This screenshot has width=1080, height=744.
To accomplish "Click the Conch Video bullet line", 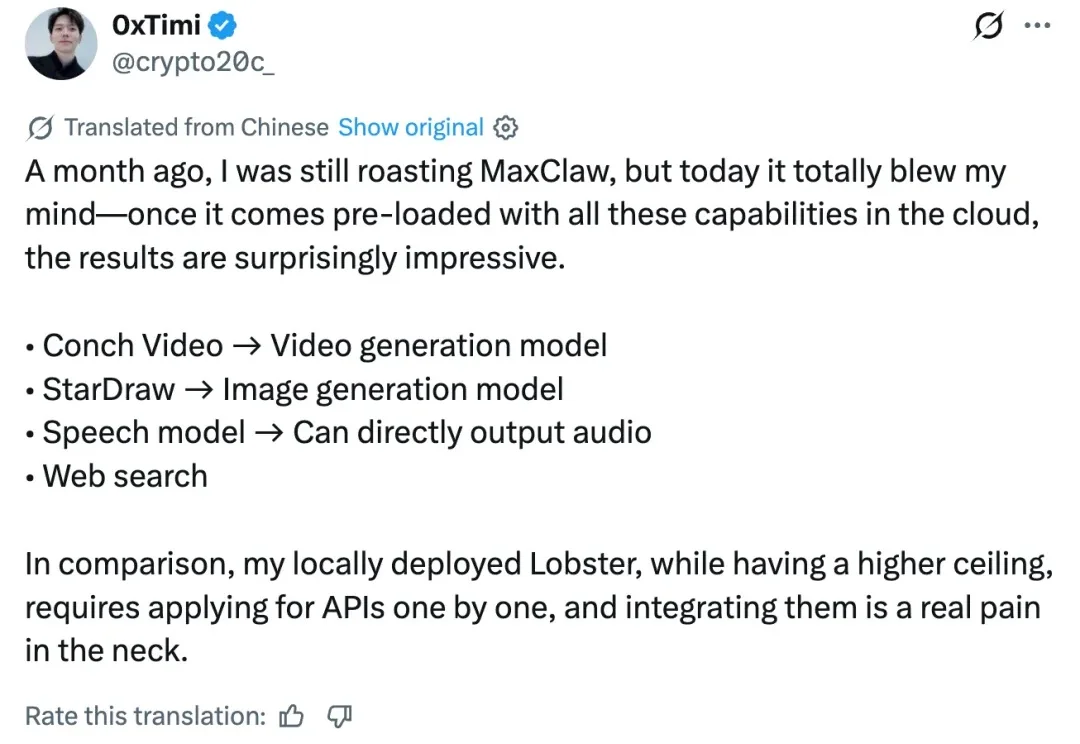I will coord(316,346).
